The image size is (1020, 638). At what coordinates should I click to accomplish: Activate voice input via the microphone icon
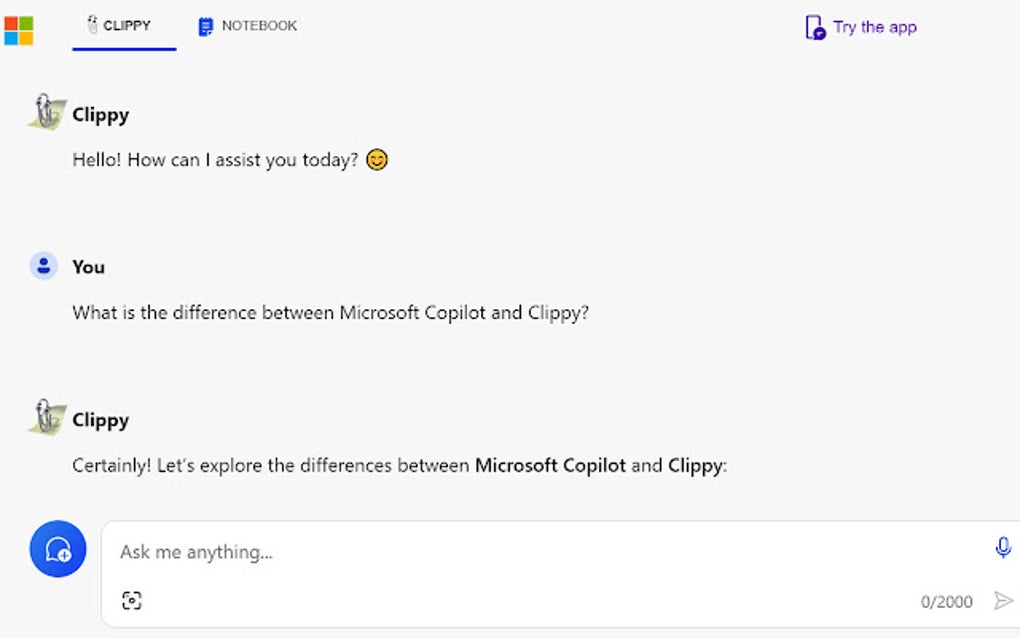[1003, 549]
